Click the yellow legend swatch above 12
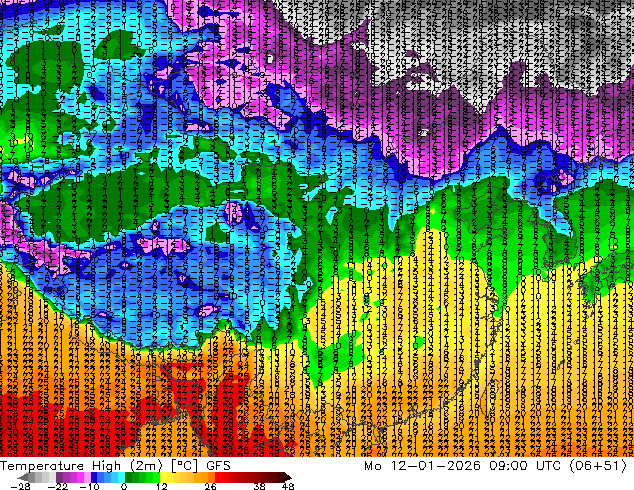 [x=163, y=477]
